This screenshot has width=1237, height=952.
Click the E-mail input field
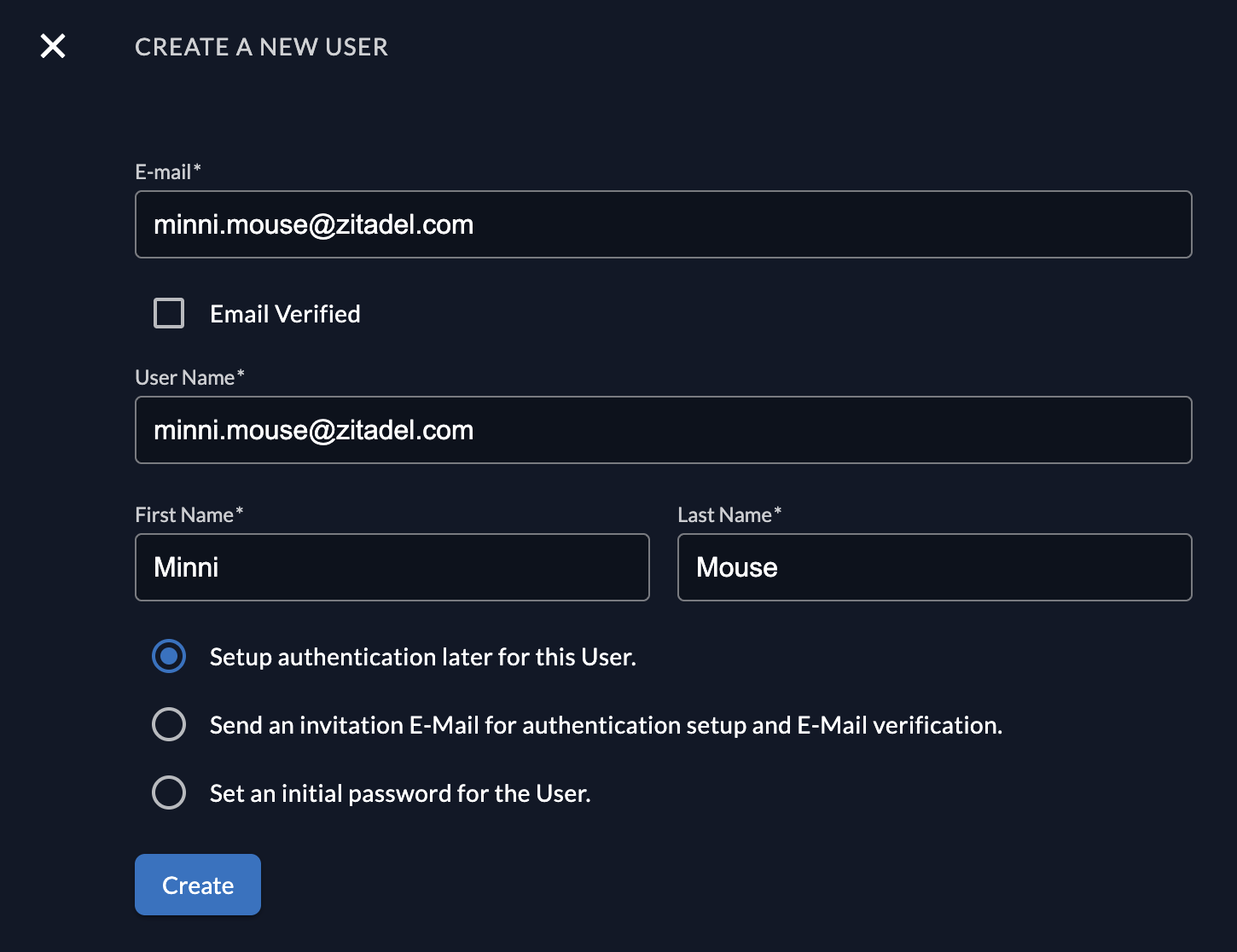pyautogui.click(x=663, y=224)
